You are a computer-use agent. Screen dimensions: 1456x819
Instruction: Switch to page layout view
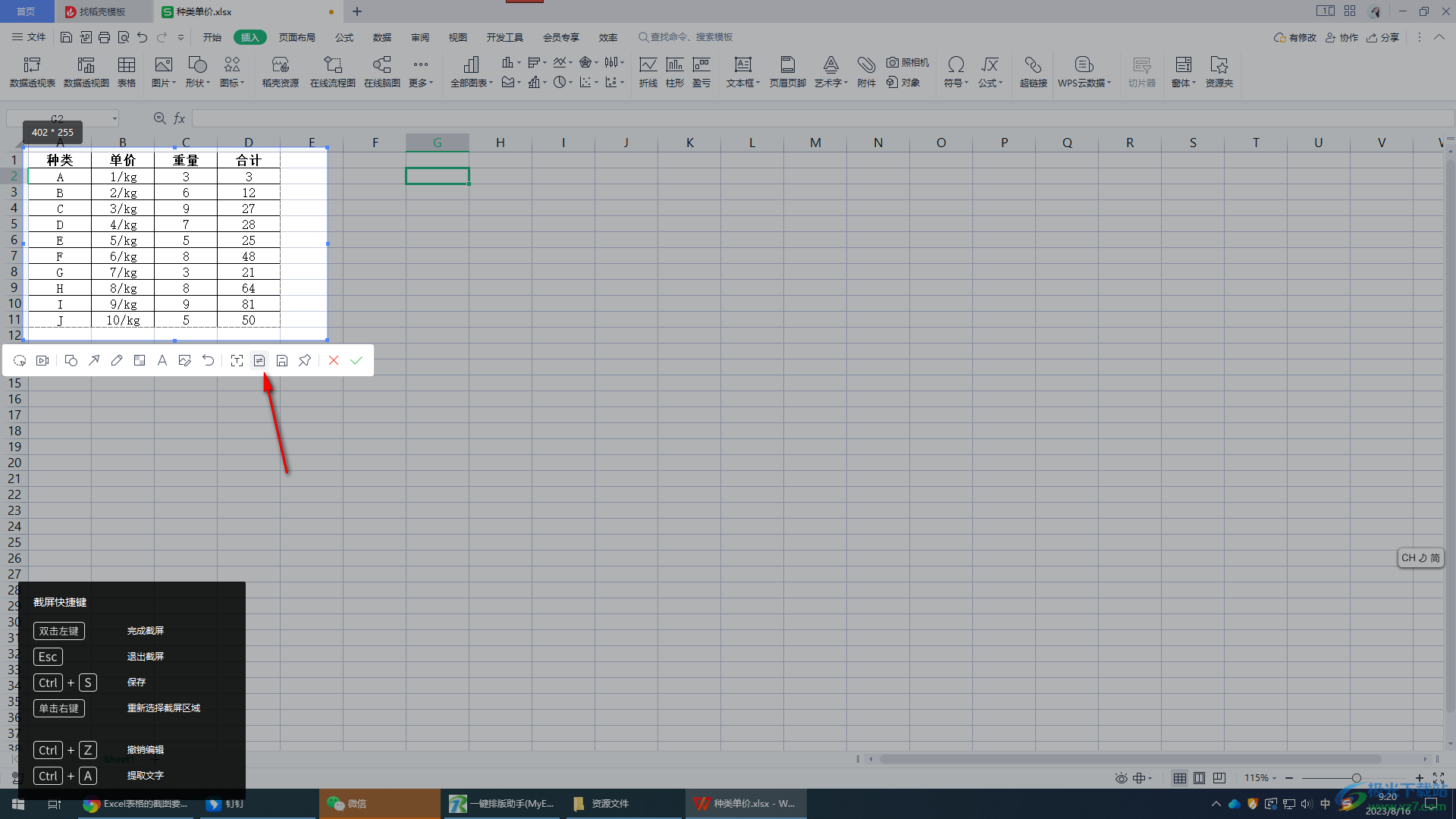[x=1200, y=778]
